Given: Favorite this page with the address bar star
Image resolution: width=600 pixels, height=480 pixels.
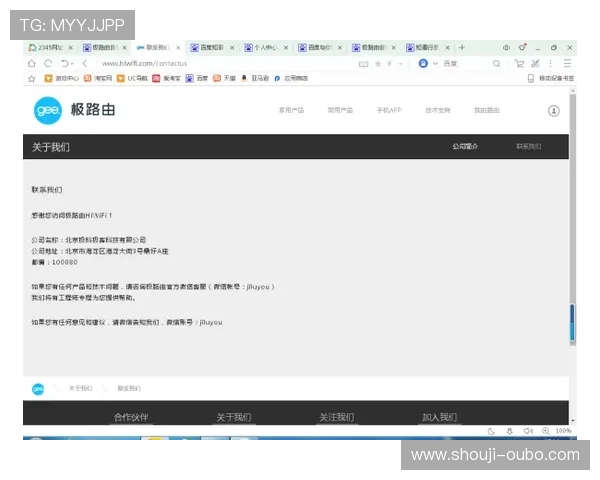Looking at the screenshot, I should (x=378, y=64).
